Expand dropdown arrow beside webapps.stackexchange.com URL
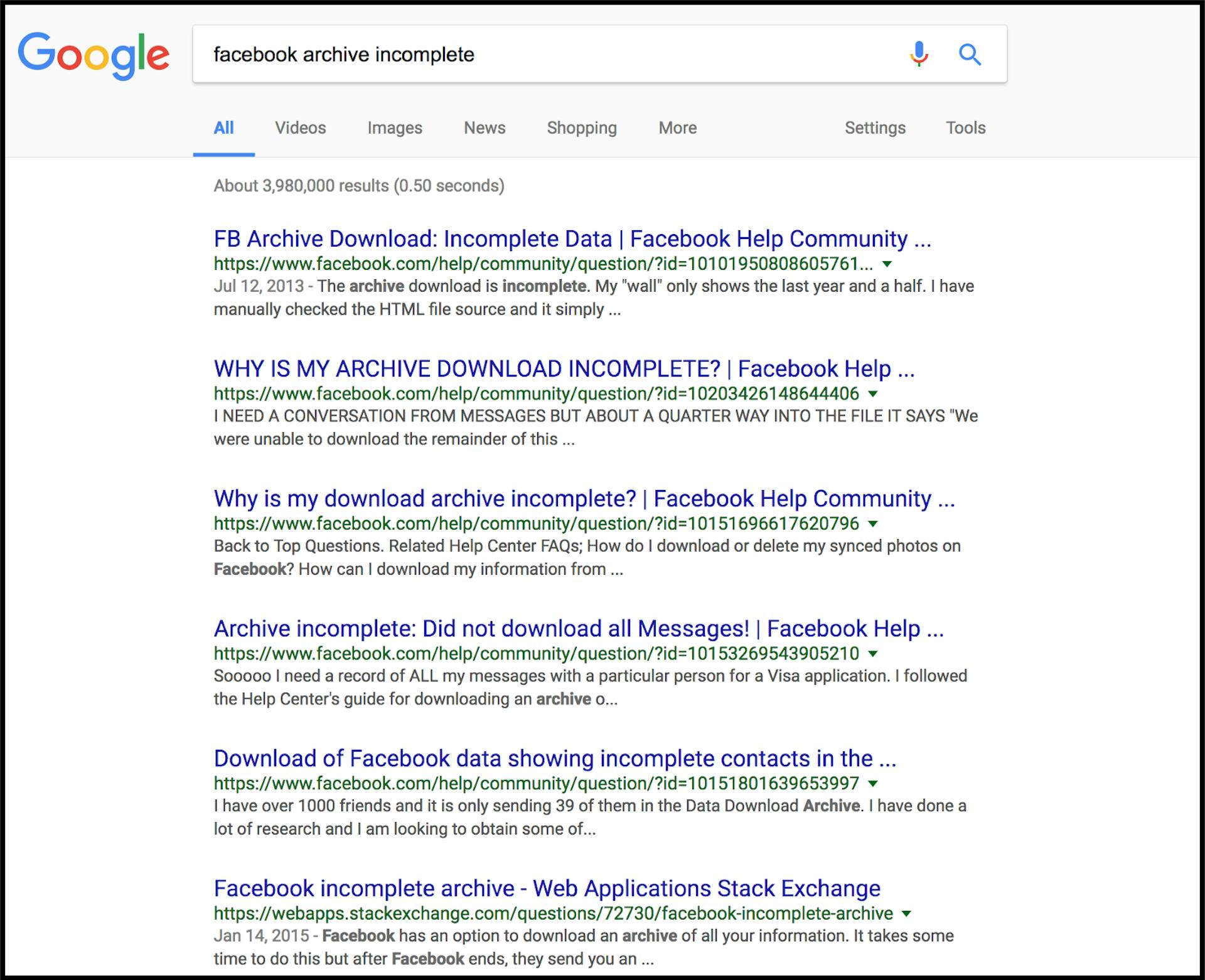This screenshot has height=980, width=1205. [906, 913]
